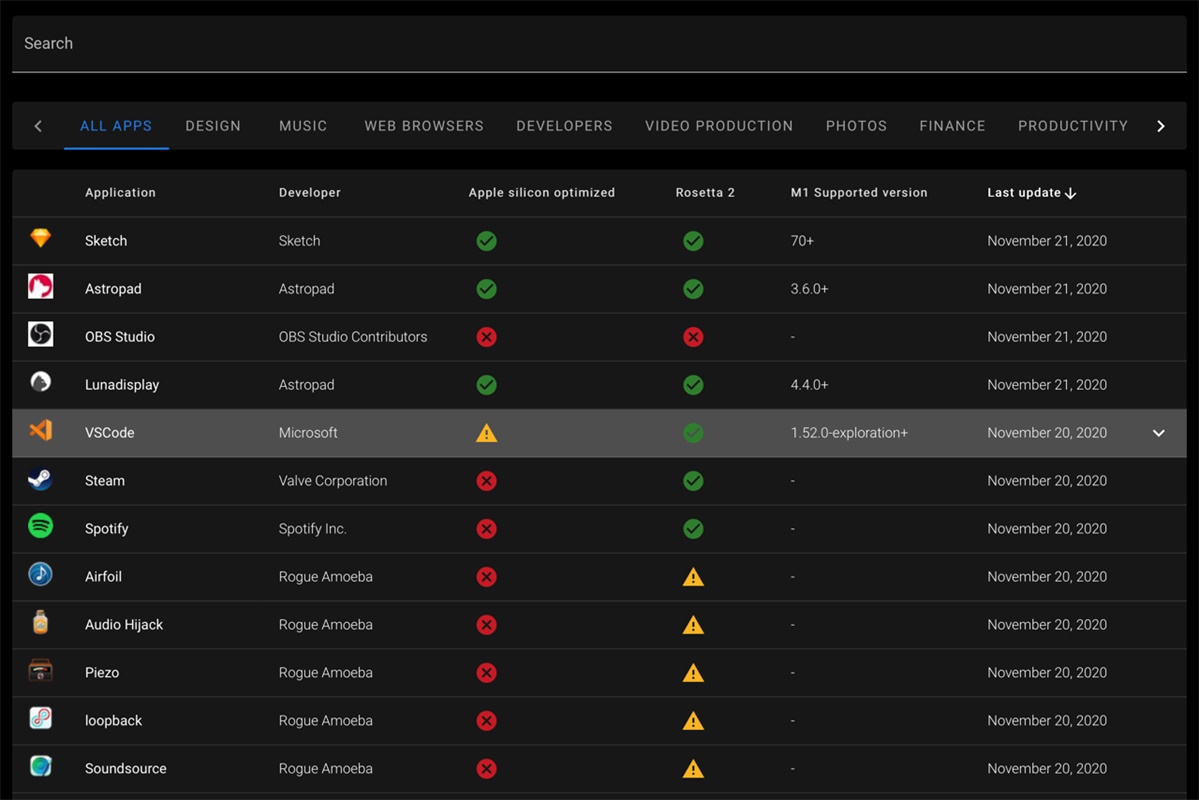Click OBS Studio's Rosetta 2 red cross
1199x800 pixels.
693,337
